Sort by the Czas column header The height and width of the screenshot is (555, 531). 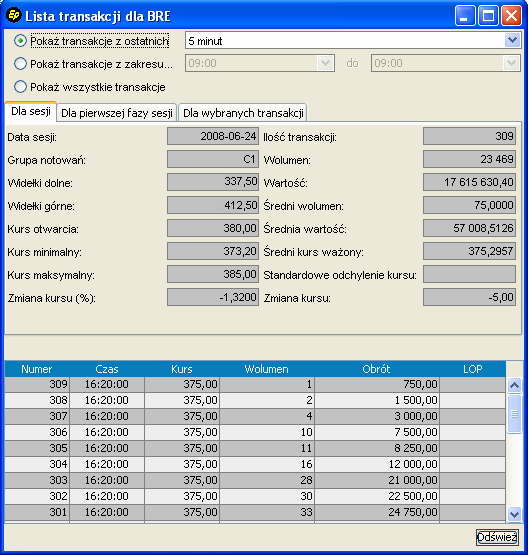pos(107,369)
